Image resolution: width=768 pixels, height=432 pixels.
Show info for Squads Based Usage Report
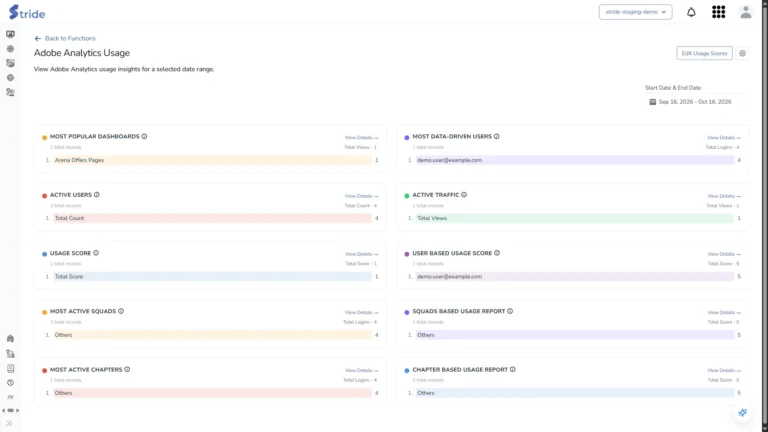[x=510, y=312]
